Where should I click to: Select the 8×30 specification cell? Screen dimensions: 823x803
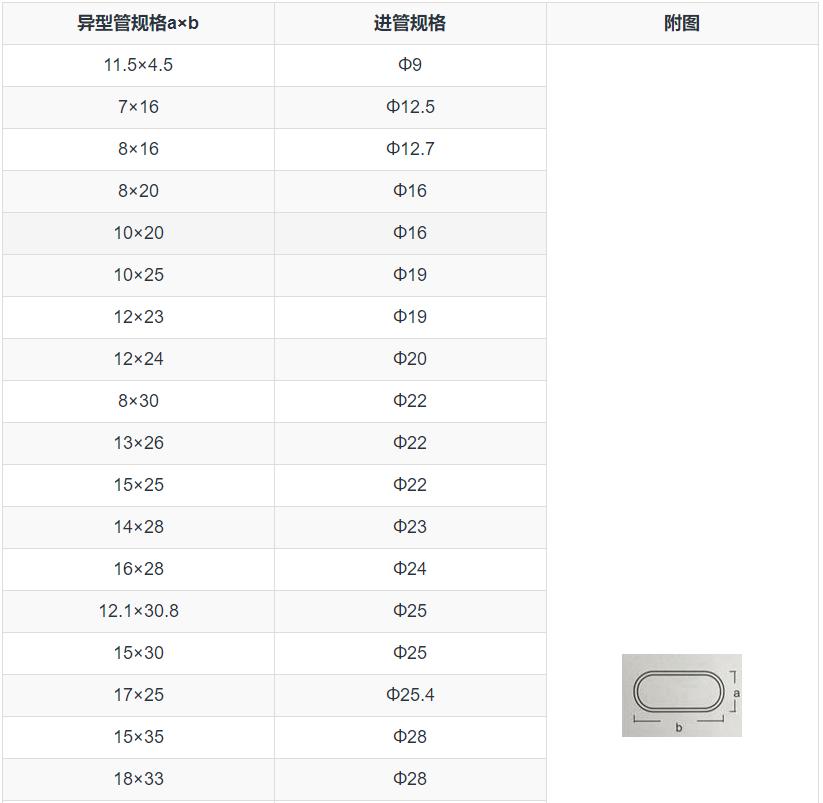point(138,400)
